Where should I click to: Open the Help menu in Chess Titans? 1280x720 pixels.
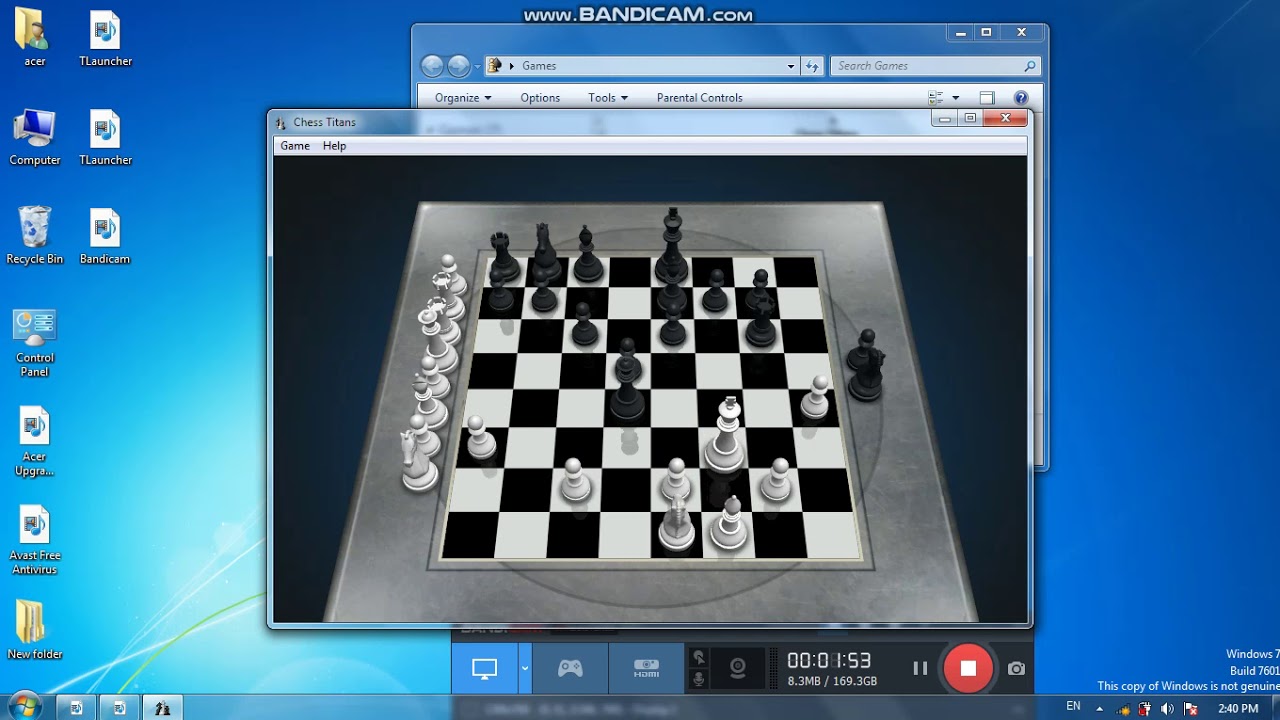pyautogui.click(x=334, y=146)
